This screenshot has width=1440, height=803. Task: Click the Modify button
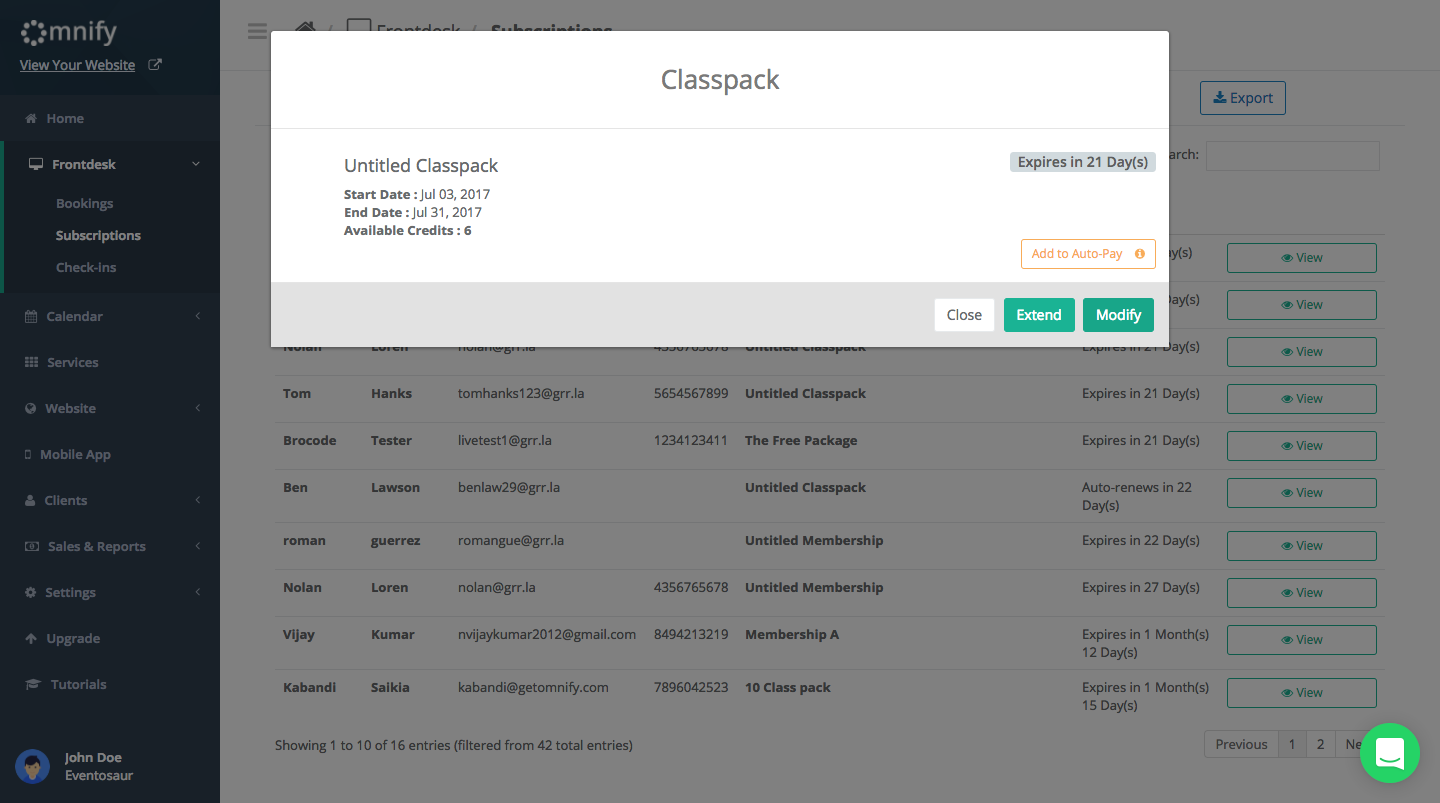[x=1118, y=315]
